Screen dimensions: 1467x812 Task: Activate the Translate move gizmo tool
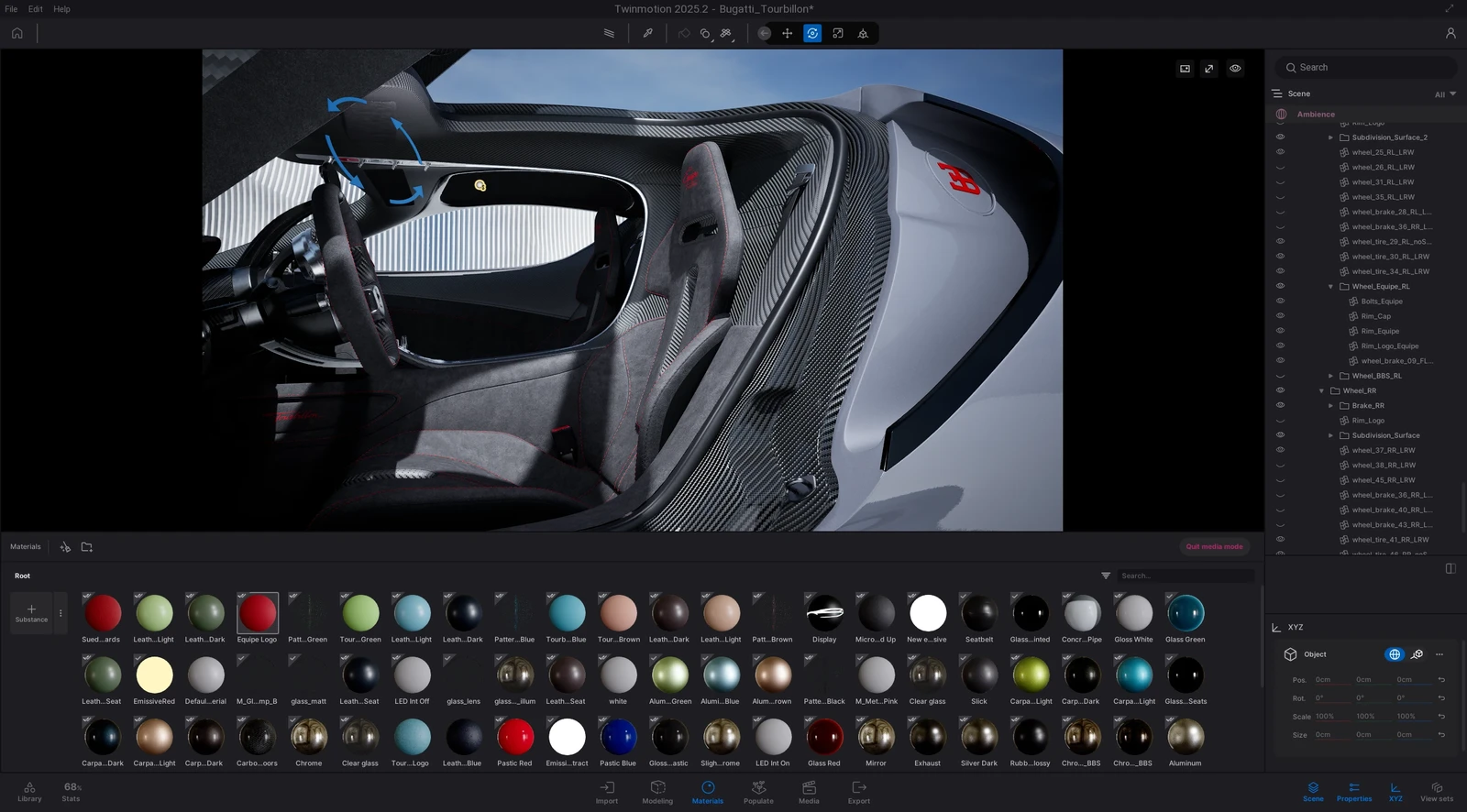coord(787,33)
